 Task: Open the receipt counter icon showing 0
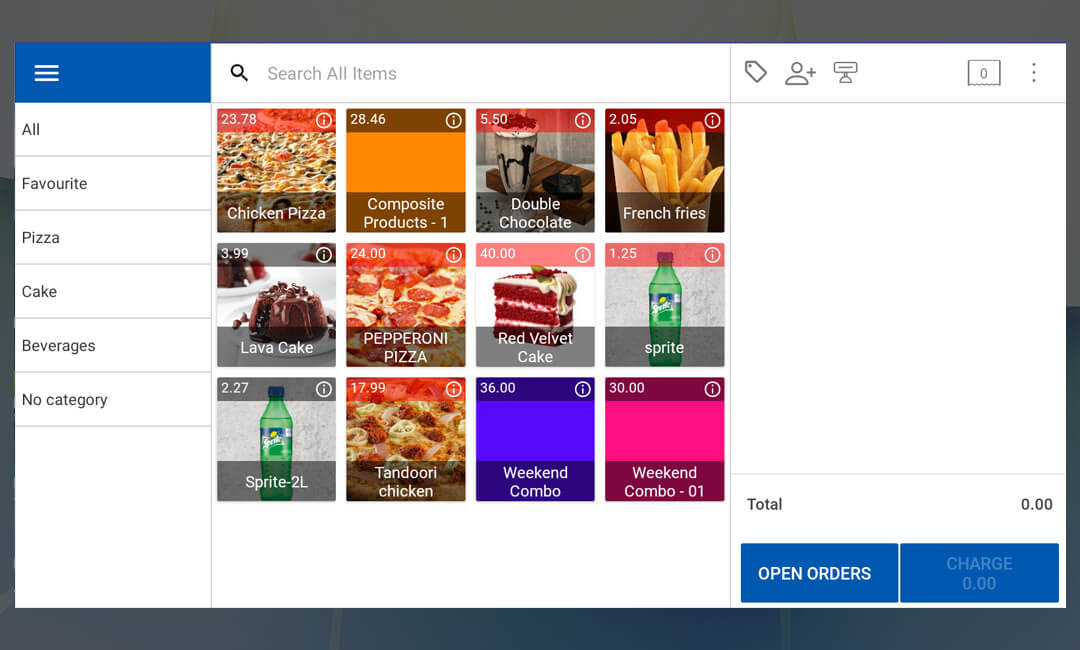(983, 73)
